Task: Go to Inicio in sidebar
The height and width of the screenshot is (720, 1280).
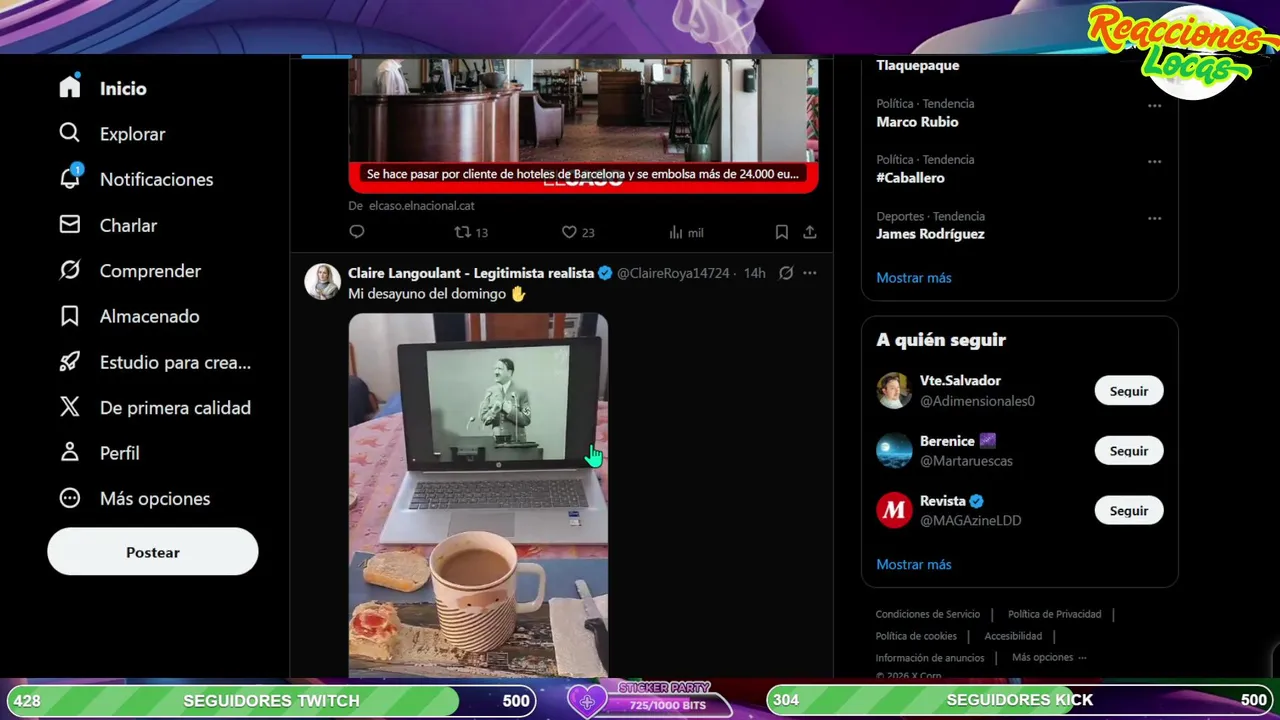Action: [x=123, y=88]
